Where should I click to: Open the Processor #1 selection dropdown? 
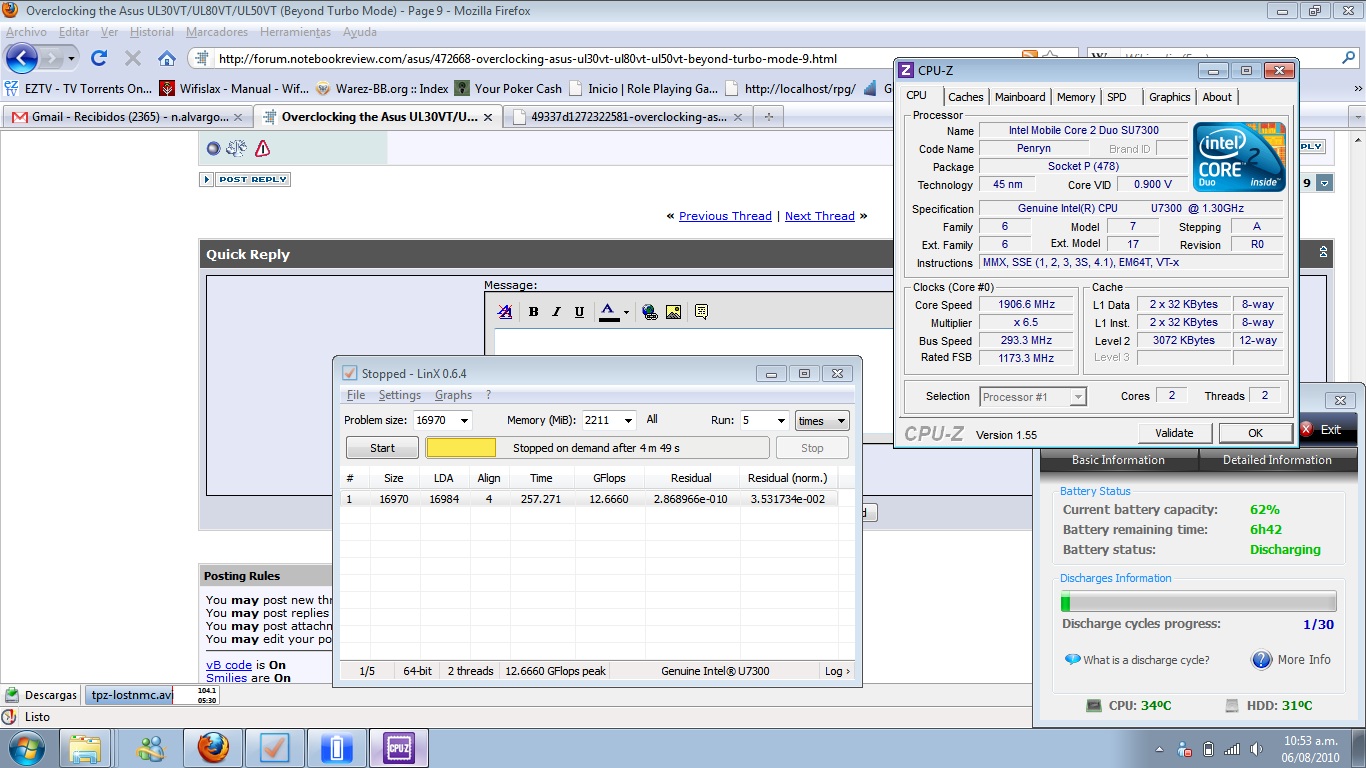coord(1033,397)
